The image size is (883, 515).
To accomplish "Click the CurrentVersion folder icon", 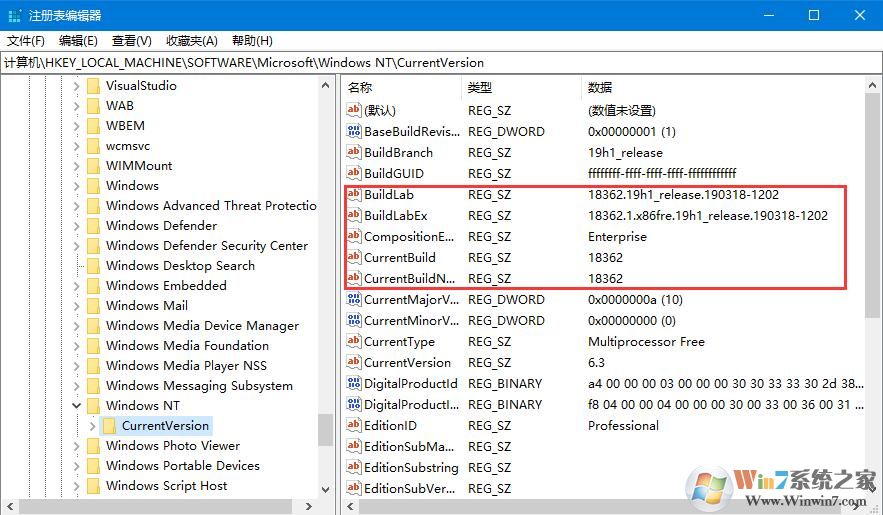I will pyautogui.click(x=110, y=426).
